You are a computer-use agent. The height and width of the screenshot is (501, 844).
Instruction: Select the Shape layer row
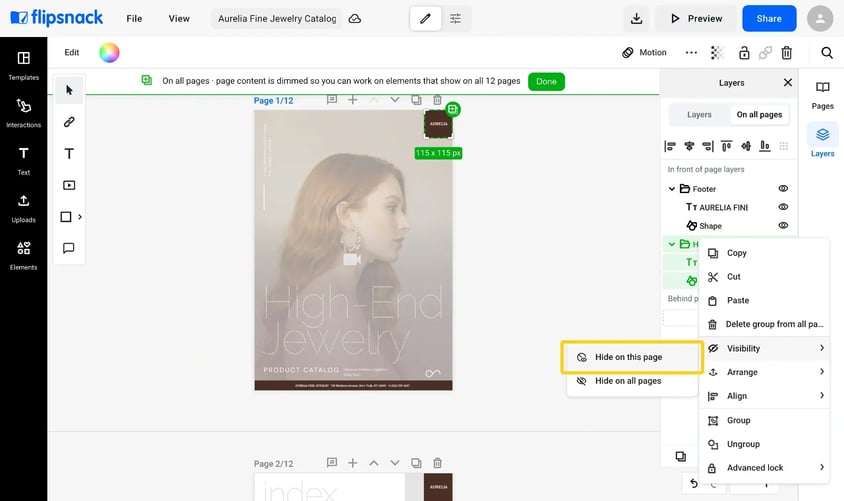pos(729,226)
